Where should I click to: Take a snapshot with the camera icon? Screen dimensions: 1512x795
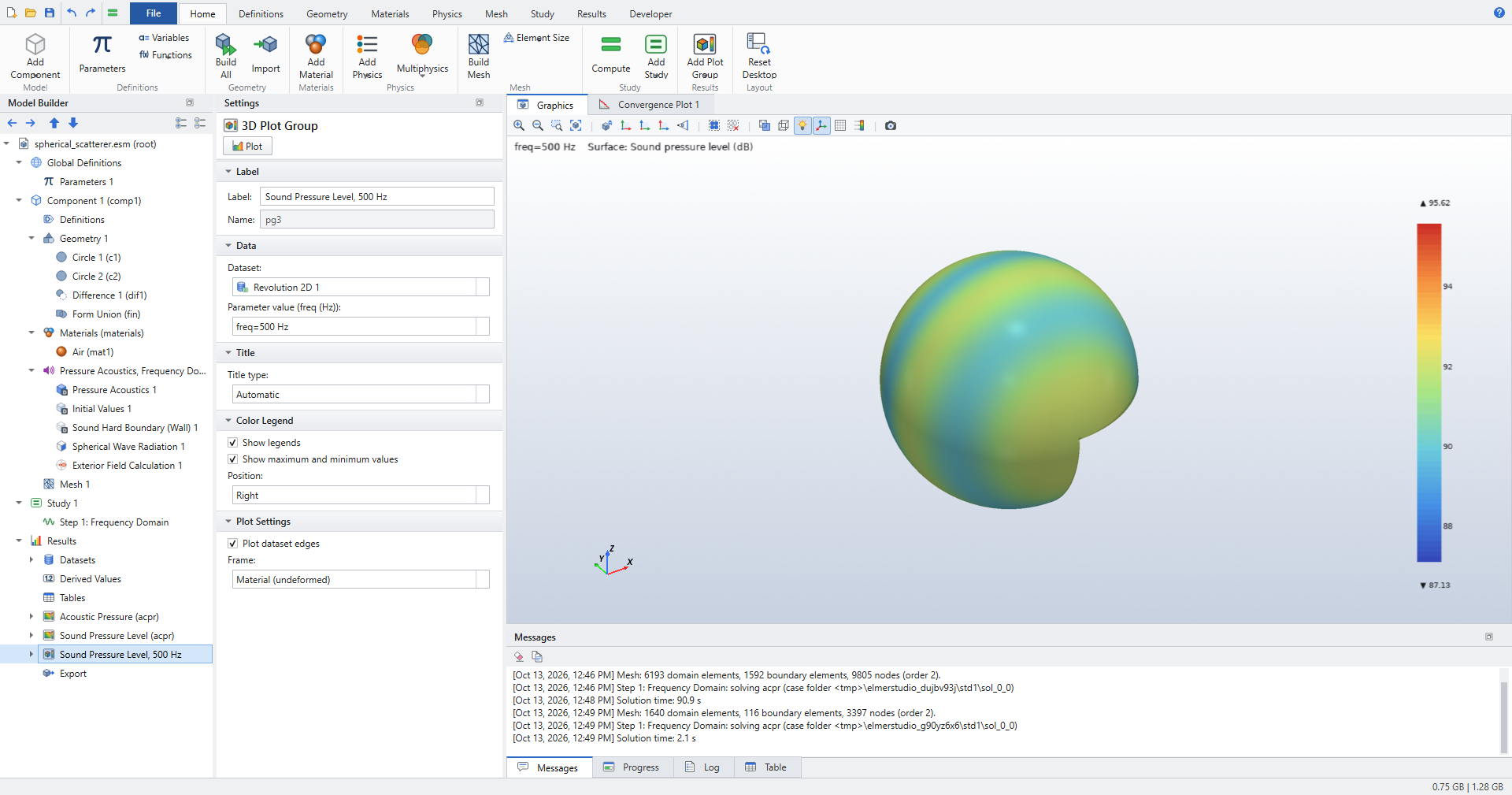[x=891, y=125]
